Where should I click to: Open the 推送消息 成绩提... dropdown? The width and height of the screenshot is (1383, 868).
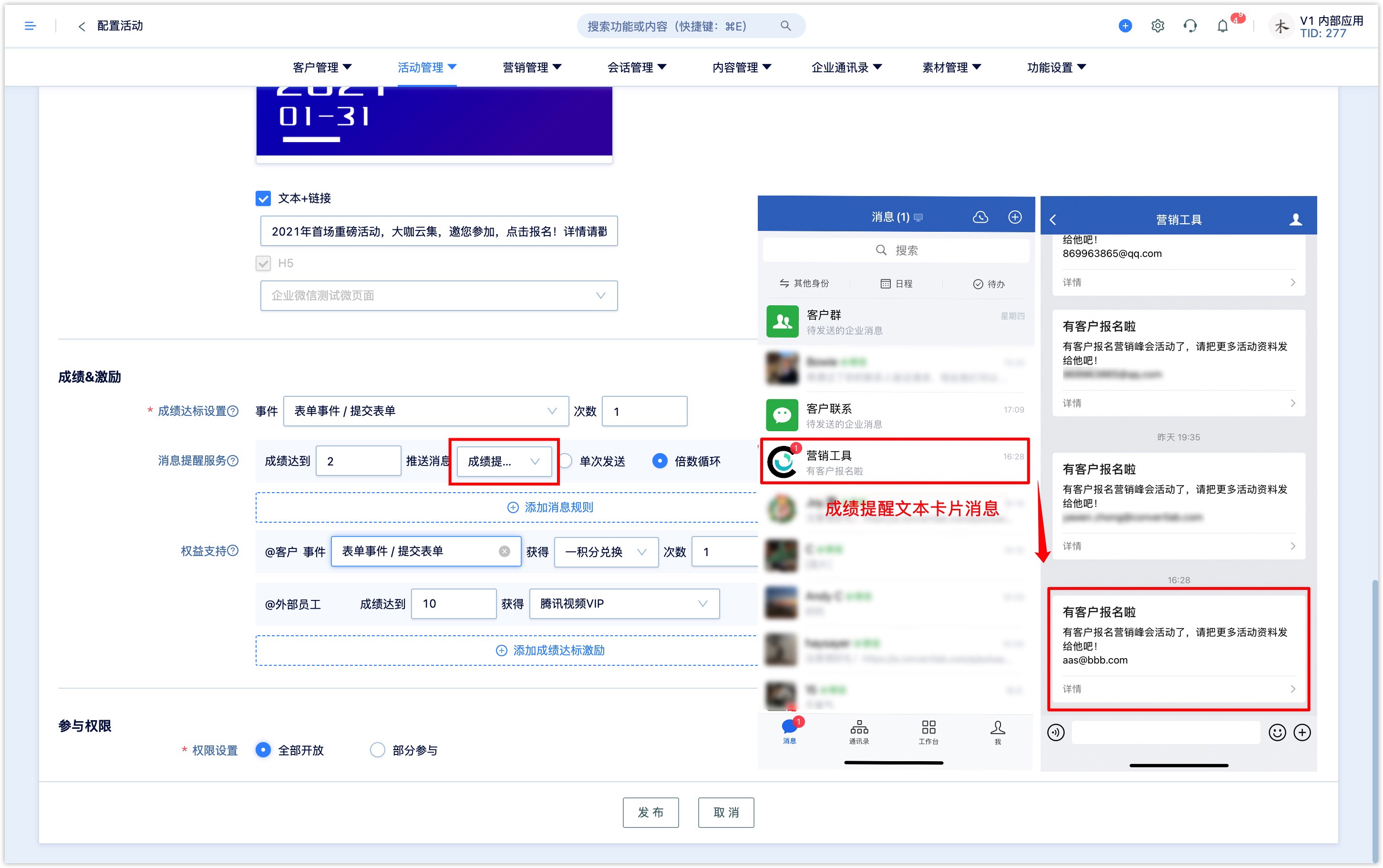504,462
